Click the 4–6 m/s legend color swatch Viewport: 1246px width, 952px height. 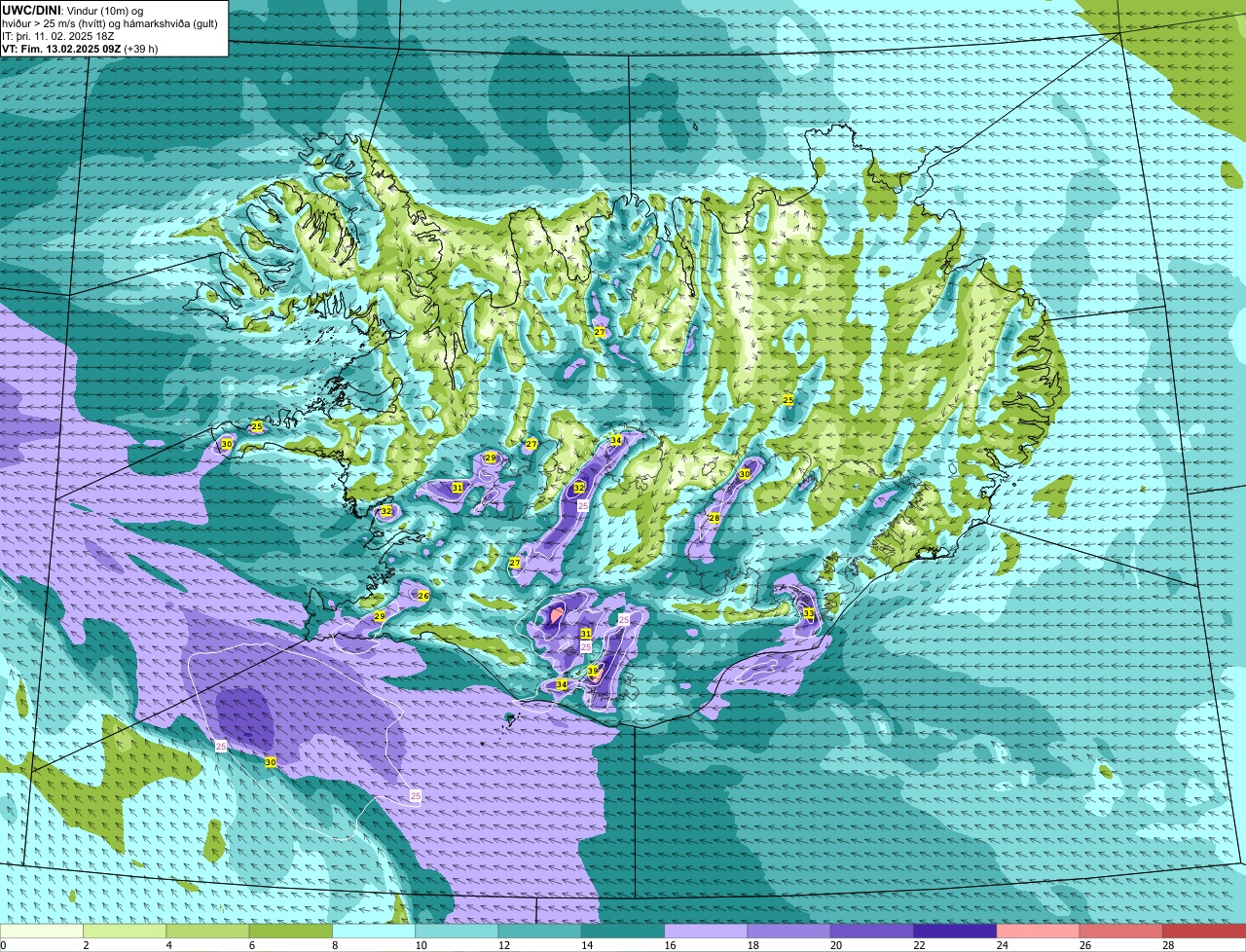(209, 932)
